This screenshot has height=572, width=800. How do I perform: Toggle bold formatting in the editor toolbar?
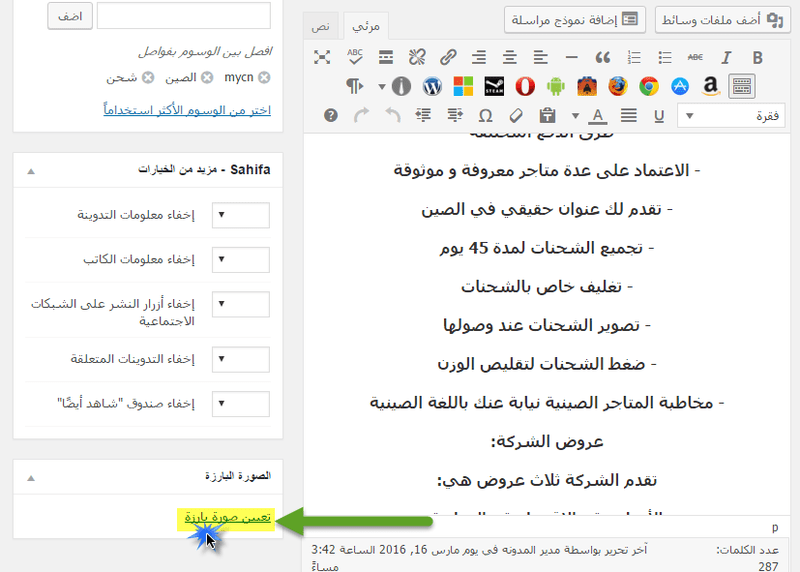coord(757,57)
